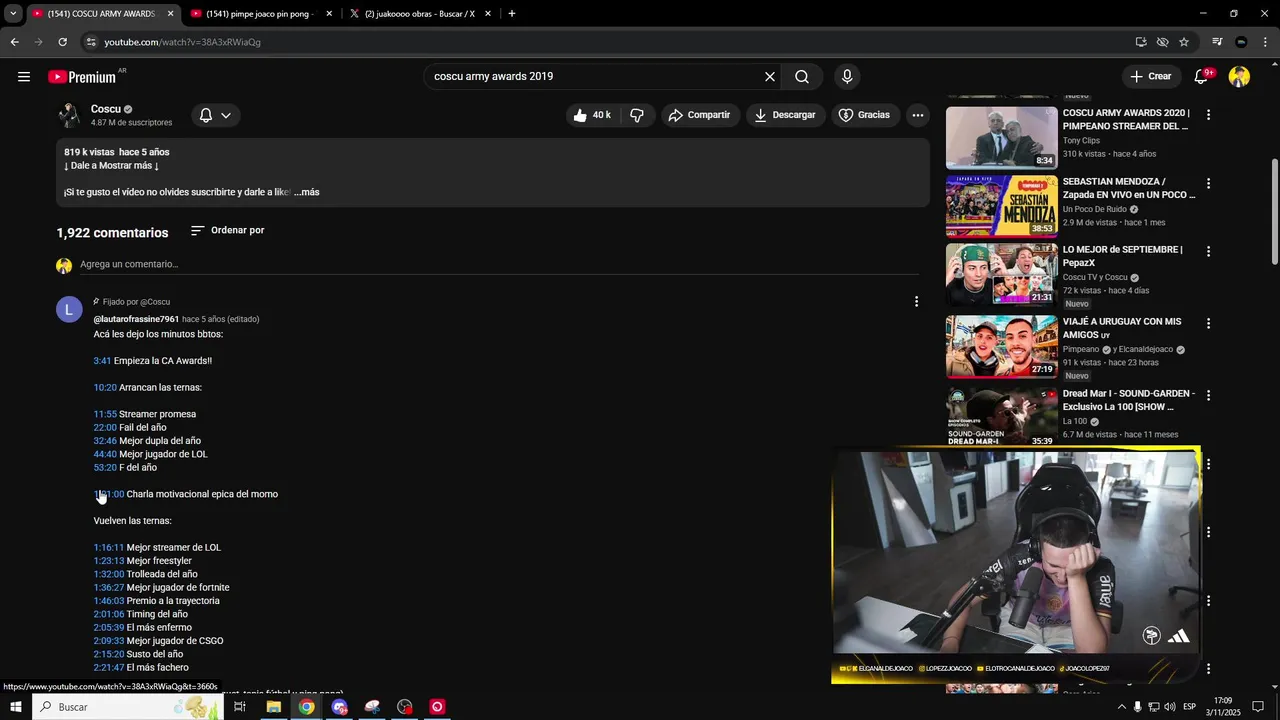Image resolution: width=1280 pixels, height=720 pixels.
Task: Expand description with ...más
Action: tap(306, 192)
